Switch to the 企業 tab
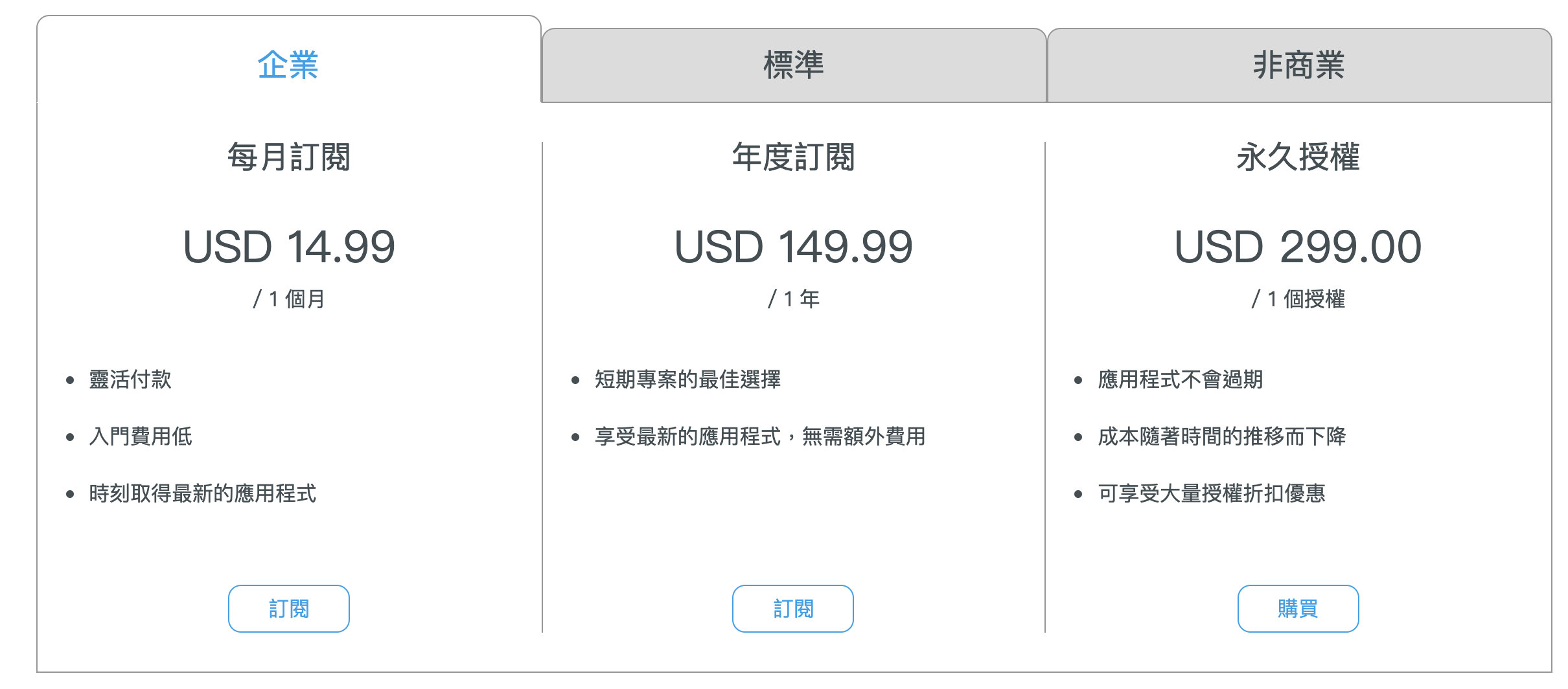The image size is (1568, 689). pos(288,65)
